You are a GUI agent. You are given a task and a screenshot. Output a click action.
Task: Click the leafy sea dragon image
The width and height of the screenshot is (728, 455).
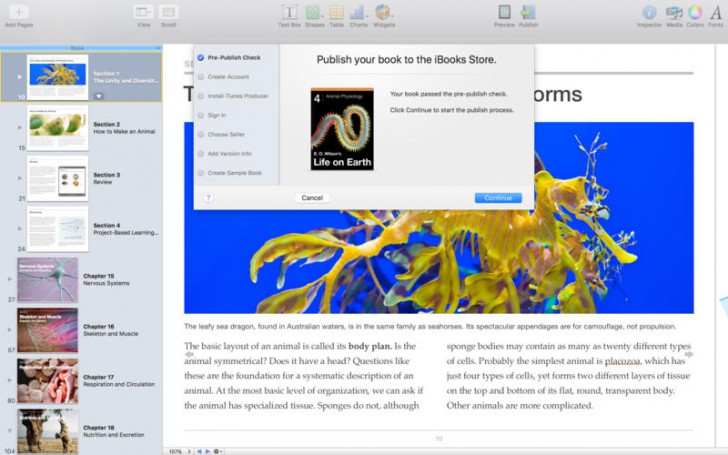point(439,261)
